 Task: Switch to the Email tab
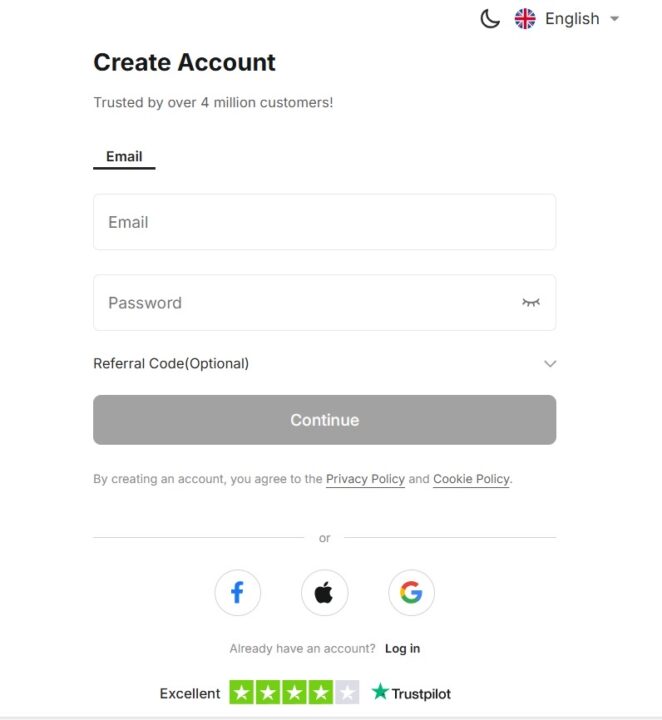click(x=124, y=157)
